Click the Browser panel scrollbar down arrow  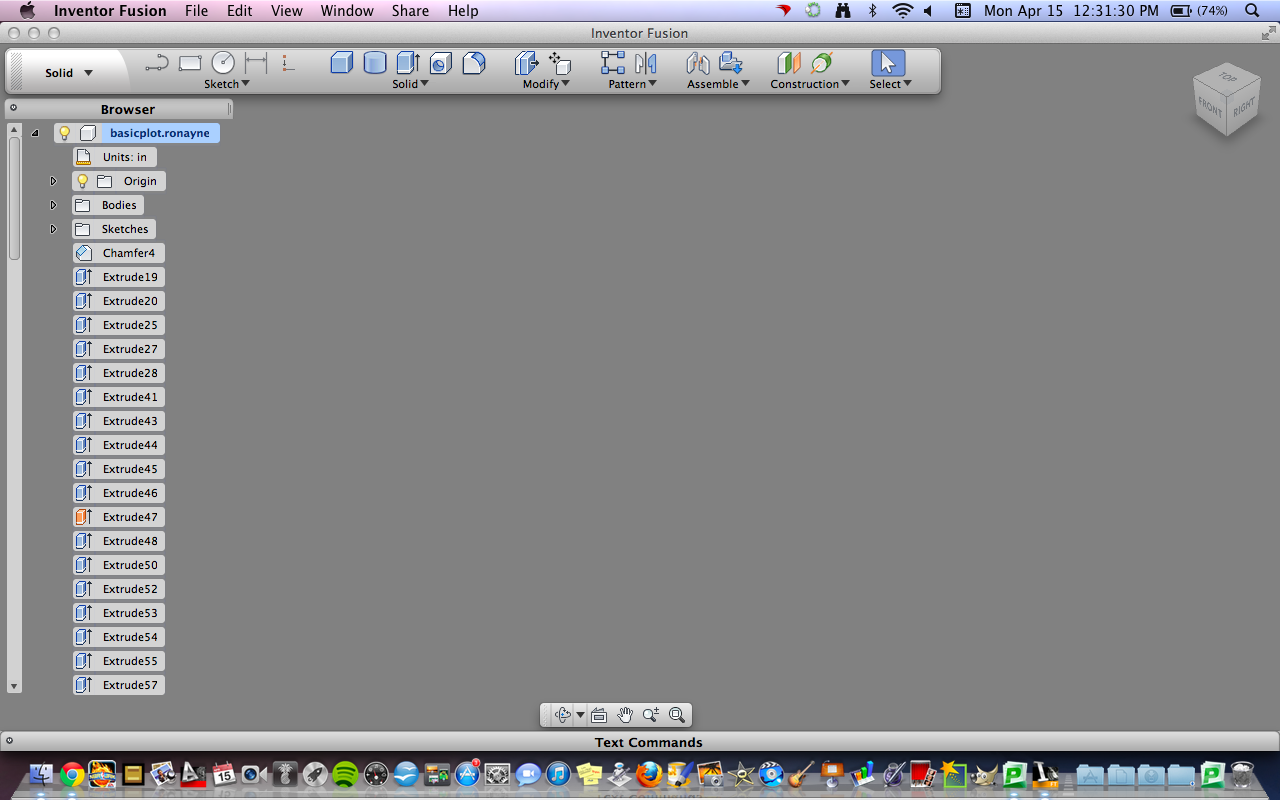coord(13,686)
